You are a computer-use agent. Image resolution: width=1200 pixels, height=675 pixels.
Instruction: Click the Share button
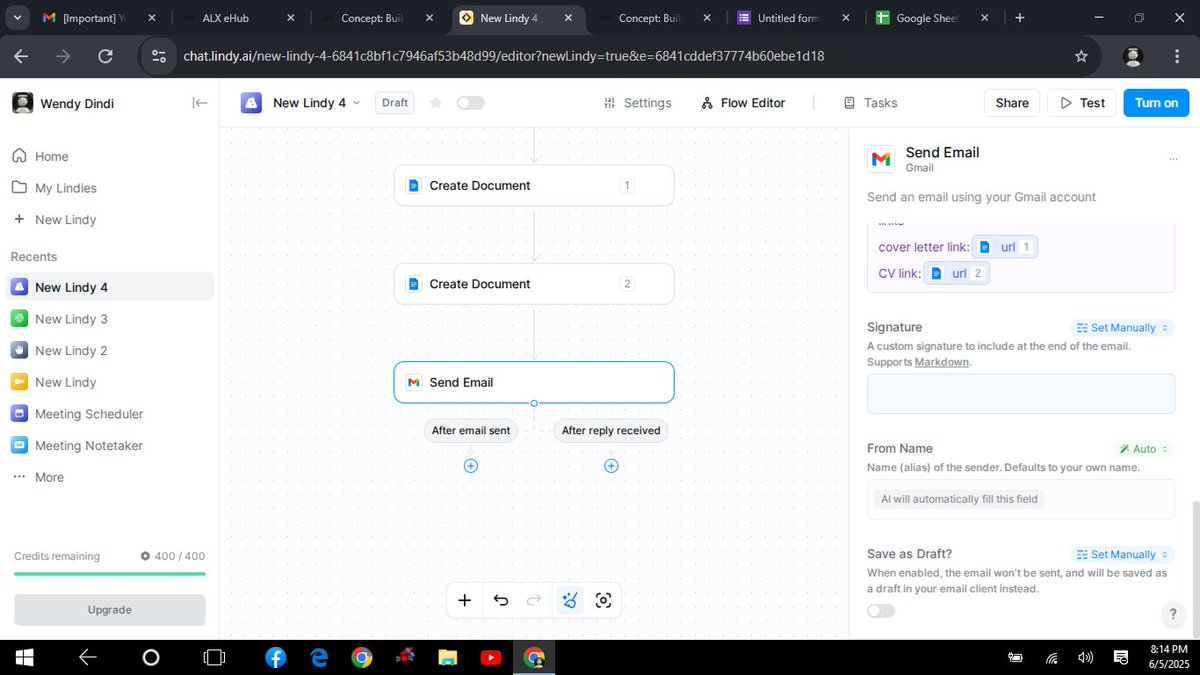click(1012, 102)
